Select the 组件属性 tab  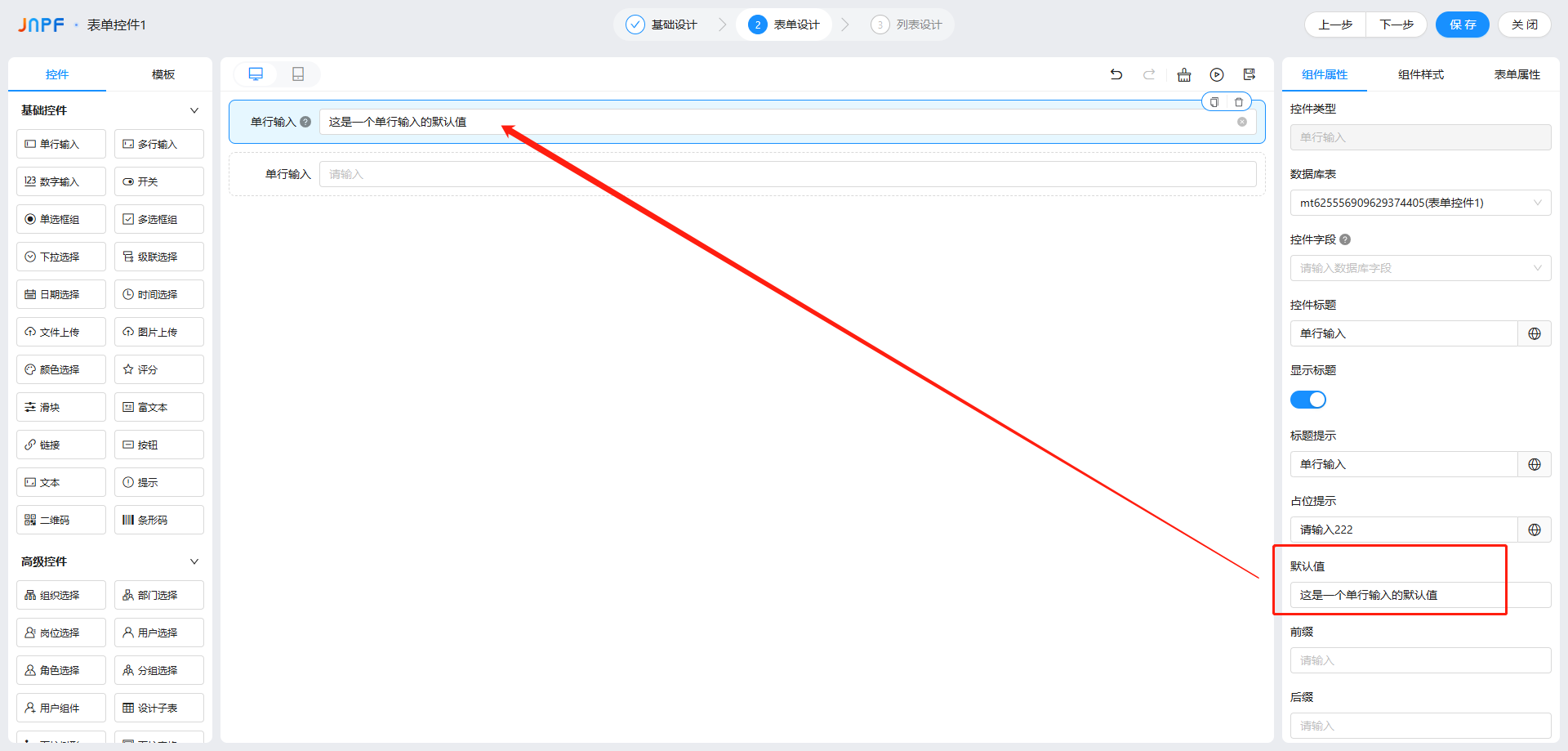pyautogui.click(x=1325, y=74)
